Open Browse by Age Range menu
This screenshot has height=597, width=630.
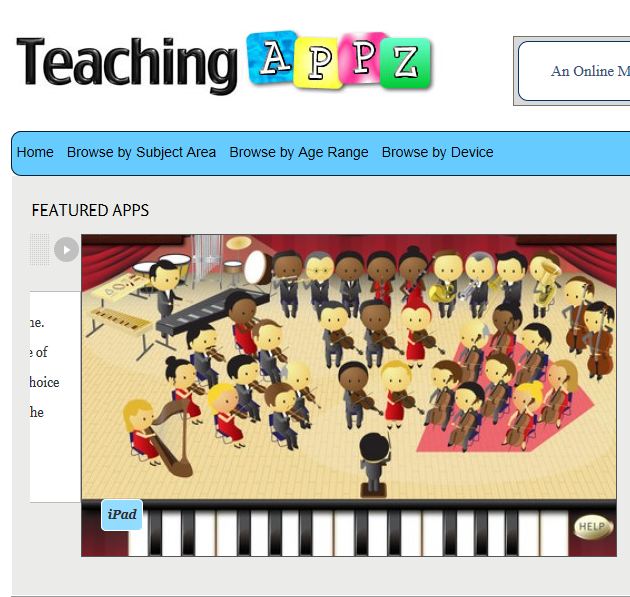[299, 152]
